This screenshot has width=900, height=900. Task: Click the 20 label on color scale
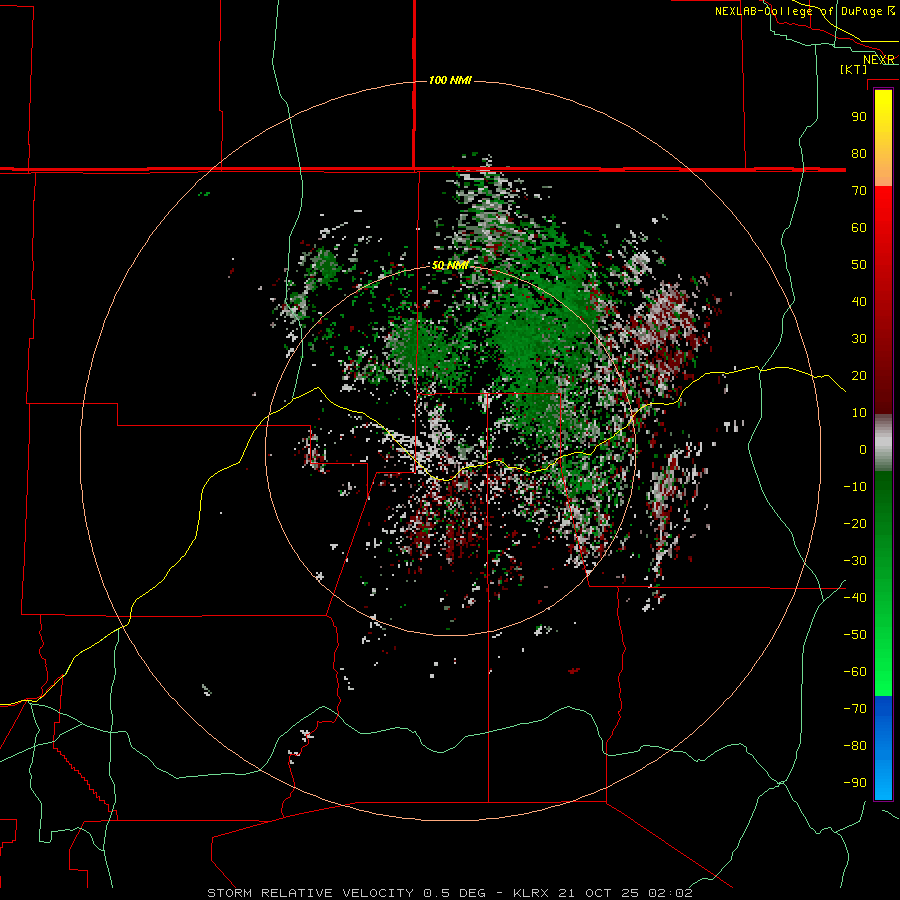click(x=859, y=375)
